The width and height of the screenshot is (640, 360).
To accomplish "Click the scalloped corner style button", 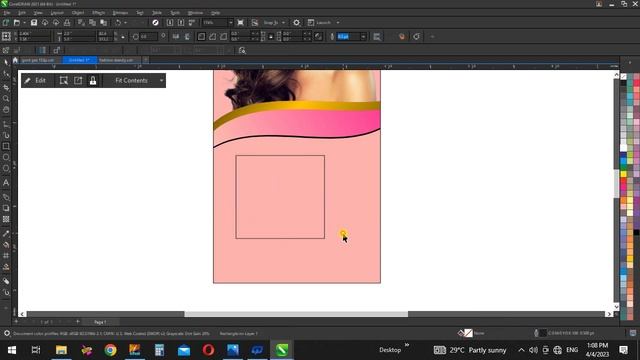I will point(212,37).
